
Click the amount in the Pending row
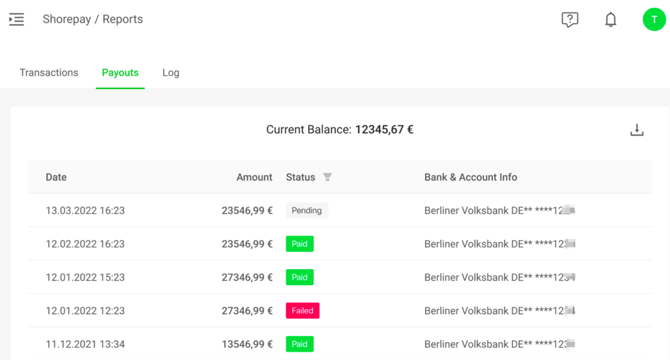click(x=247, y=211)
